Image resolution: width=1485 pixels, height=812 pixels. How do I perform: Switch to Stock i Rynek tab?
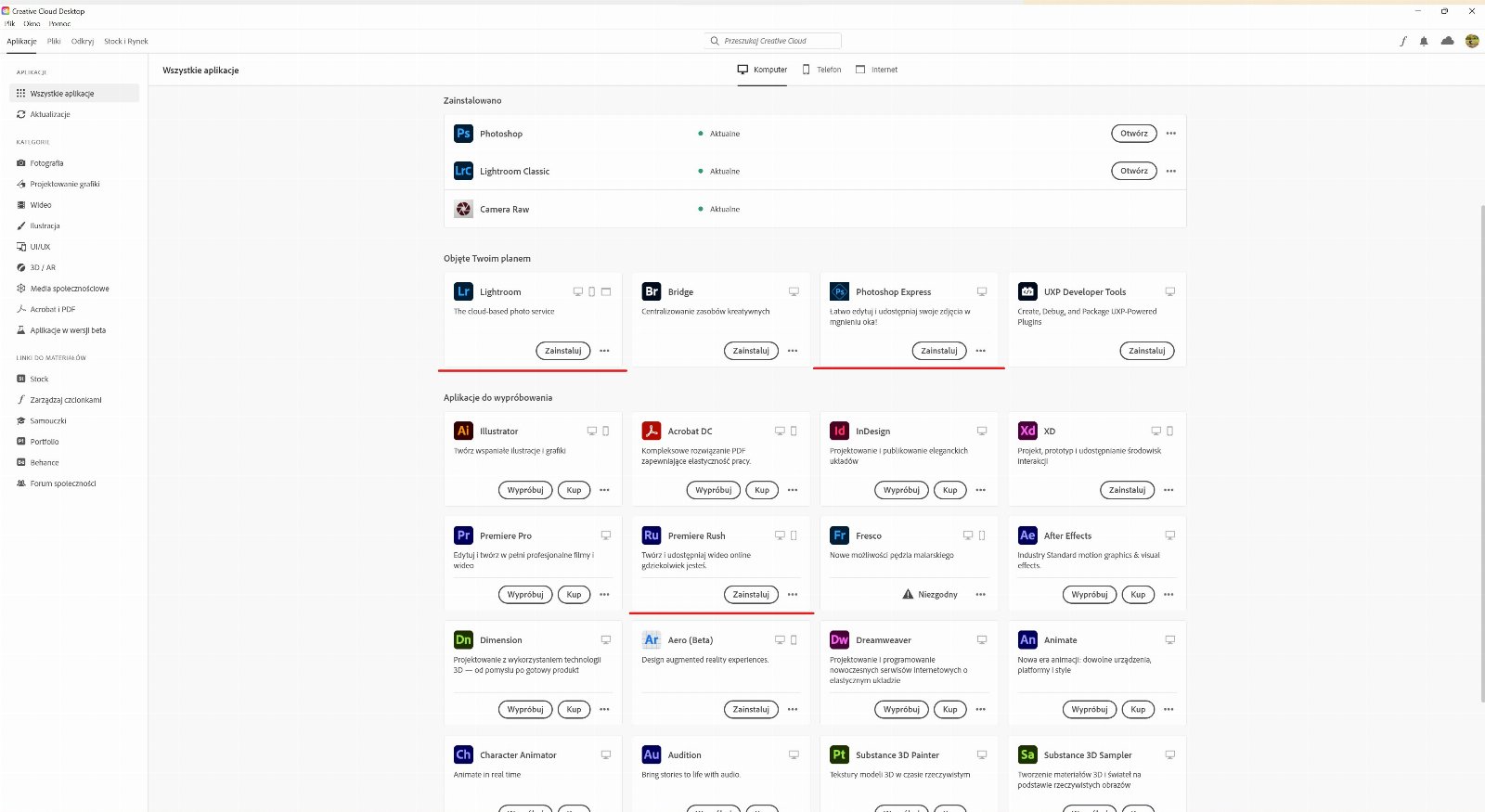tap(126, 41)
